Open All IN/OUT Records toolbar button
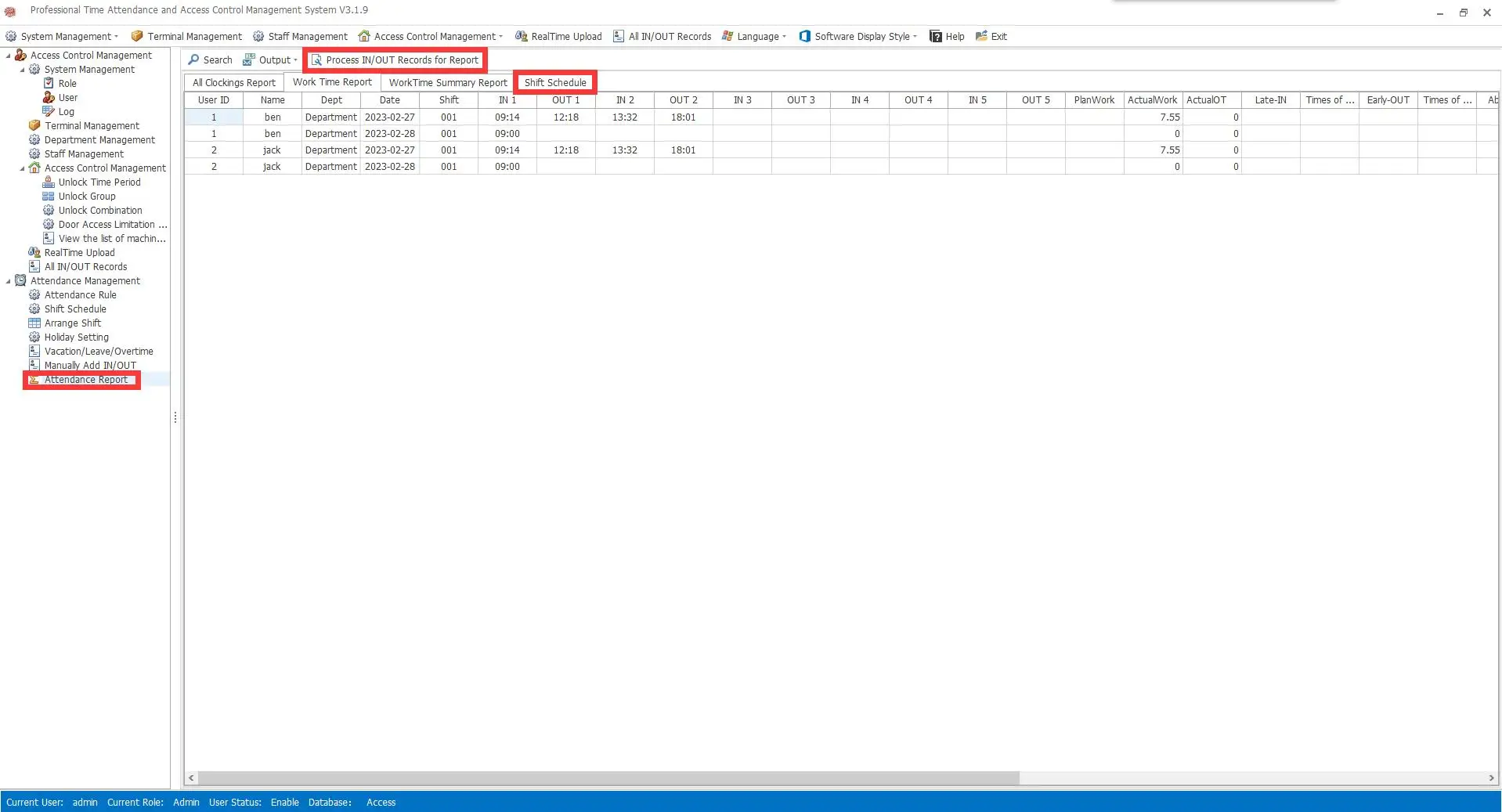 tap(662, 36)
